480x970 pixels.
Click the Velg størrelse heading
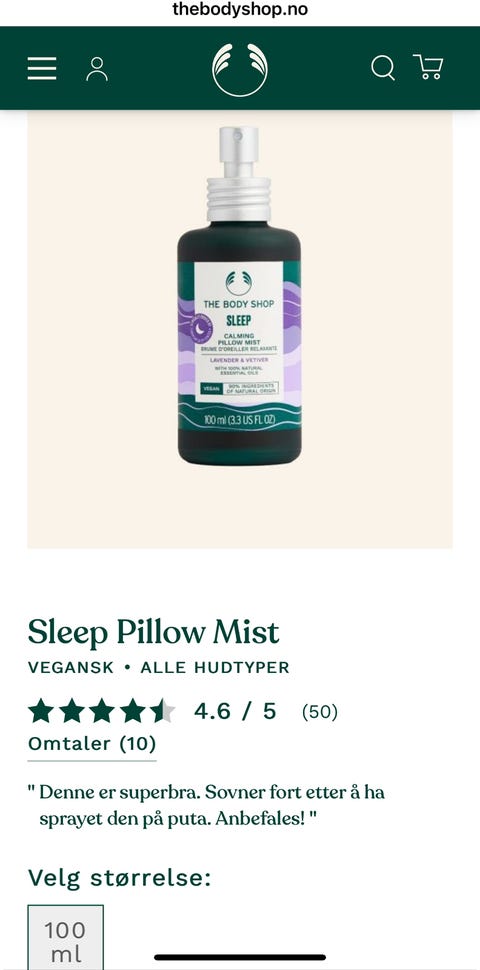pos(119,878)
